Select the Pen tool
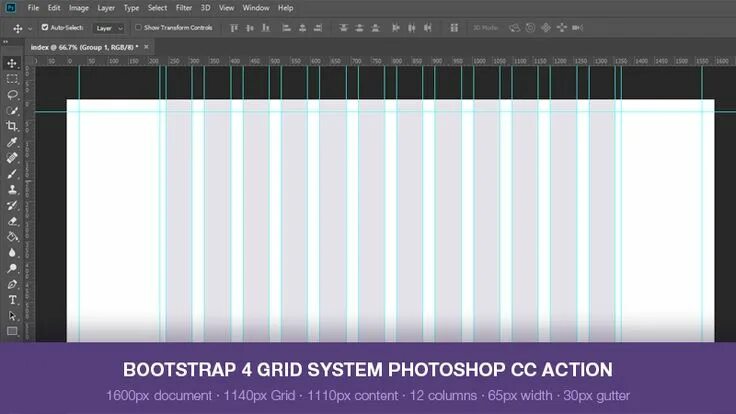This screenshot has height=414, width=736. [12, 284]
